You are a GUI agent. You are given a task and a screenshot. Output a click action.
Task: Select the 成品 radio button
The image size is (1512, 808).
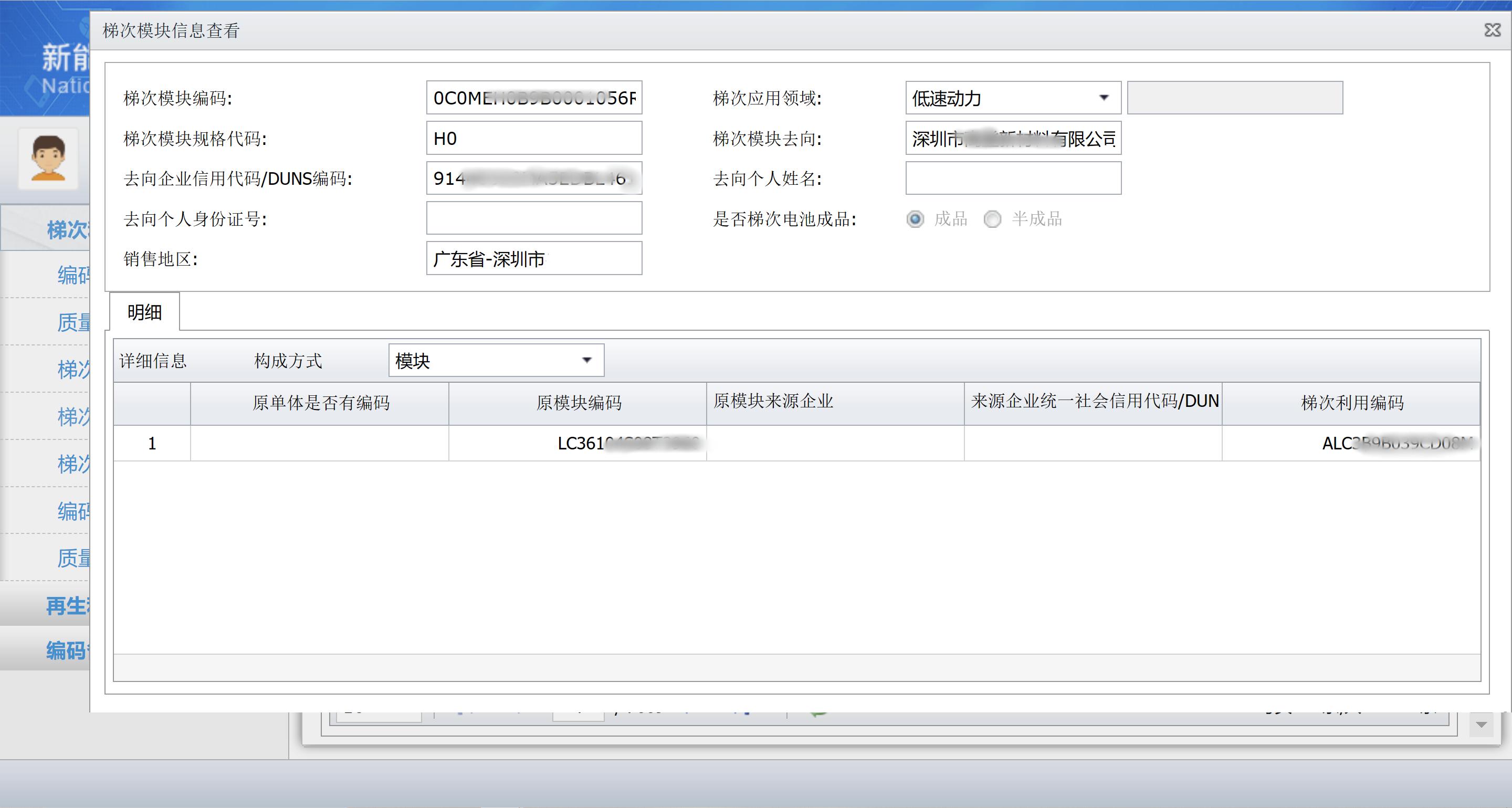coord(915,219)
